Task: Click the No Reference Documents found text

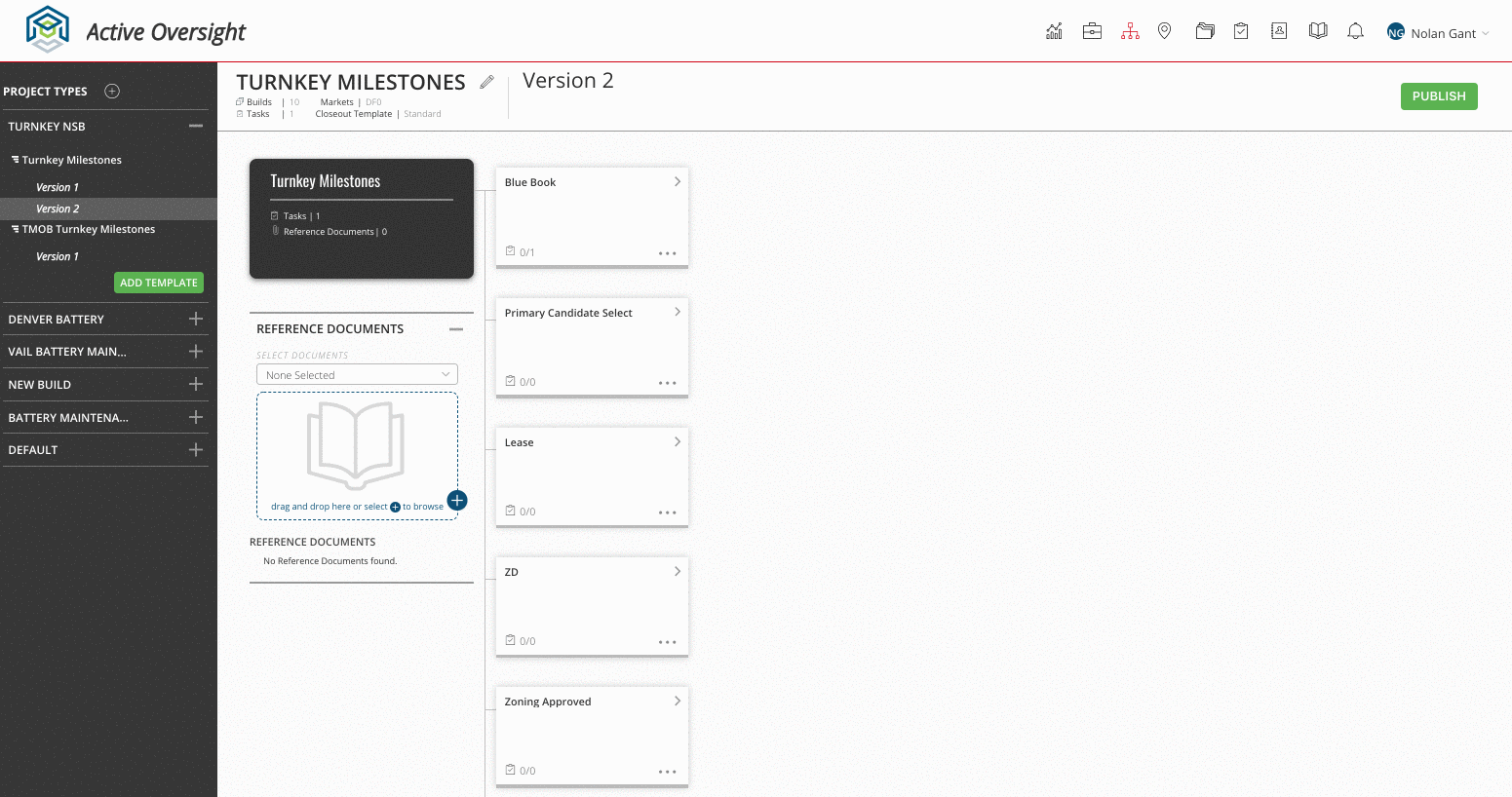Action: click(x=330, y=561)
